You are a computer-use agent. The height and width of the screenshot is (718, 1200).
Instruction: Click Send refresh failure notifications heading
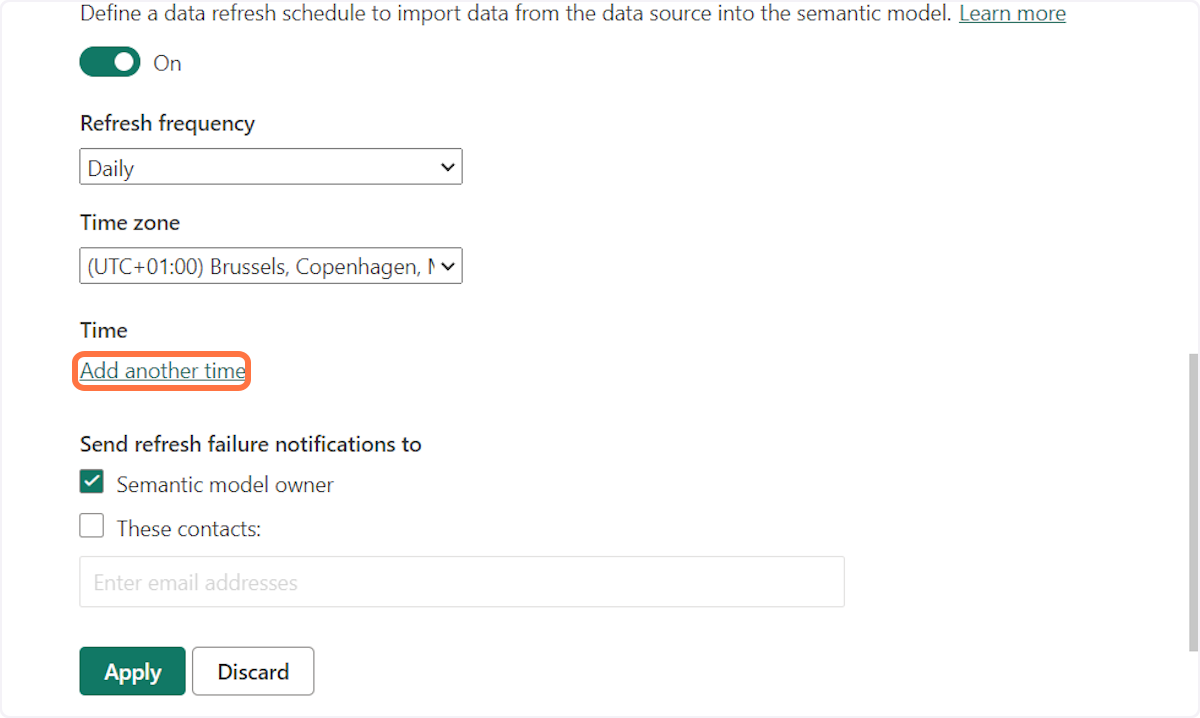(251, 444)
